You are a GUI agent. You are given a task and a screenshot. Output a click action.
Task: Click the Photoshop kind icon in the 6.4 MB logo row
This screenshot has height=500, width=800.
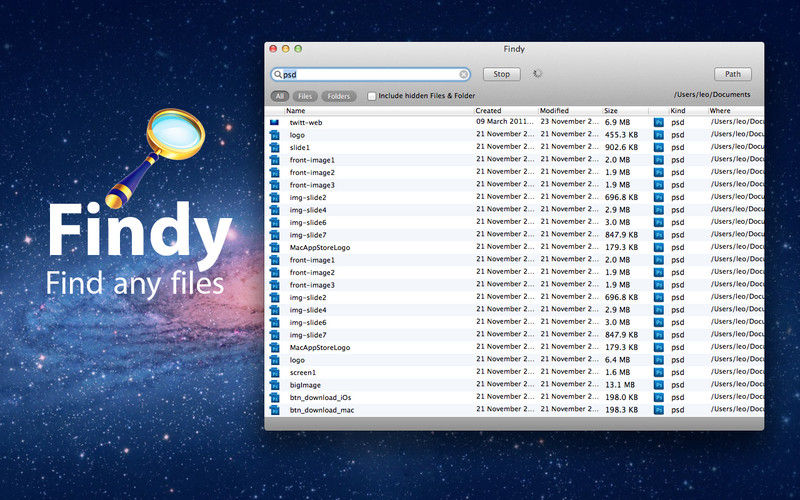[659, 360]
